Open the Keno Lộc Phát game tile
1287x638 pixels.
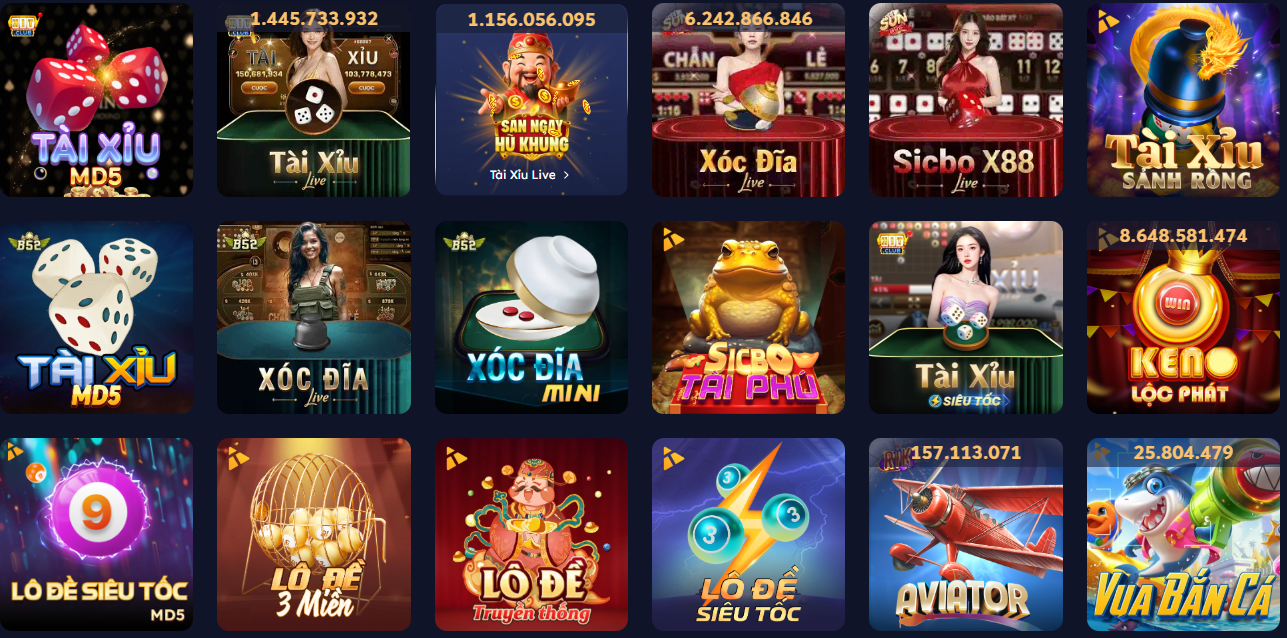pyautogui.click(x=1184, y=317)
